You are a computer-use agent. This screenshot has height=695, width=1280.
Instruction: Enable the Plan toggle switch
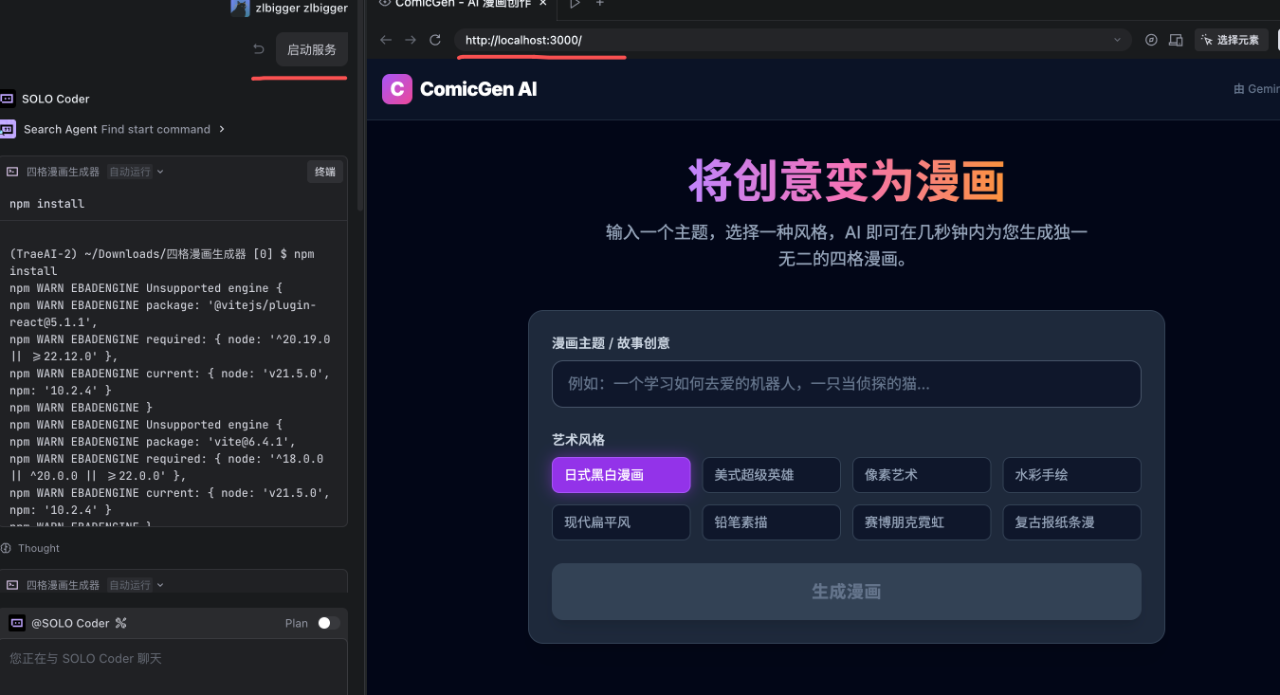point(328,622)
